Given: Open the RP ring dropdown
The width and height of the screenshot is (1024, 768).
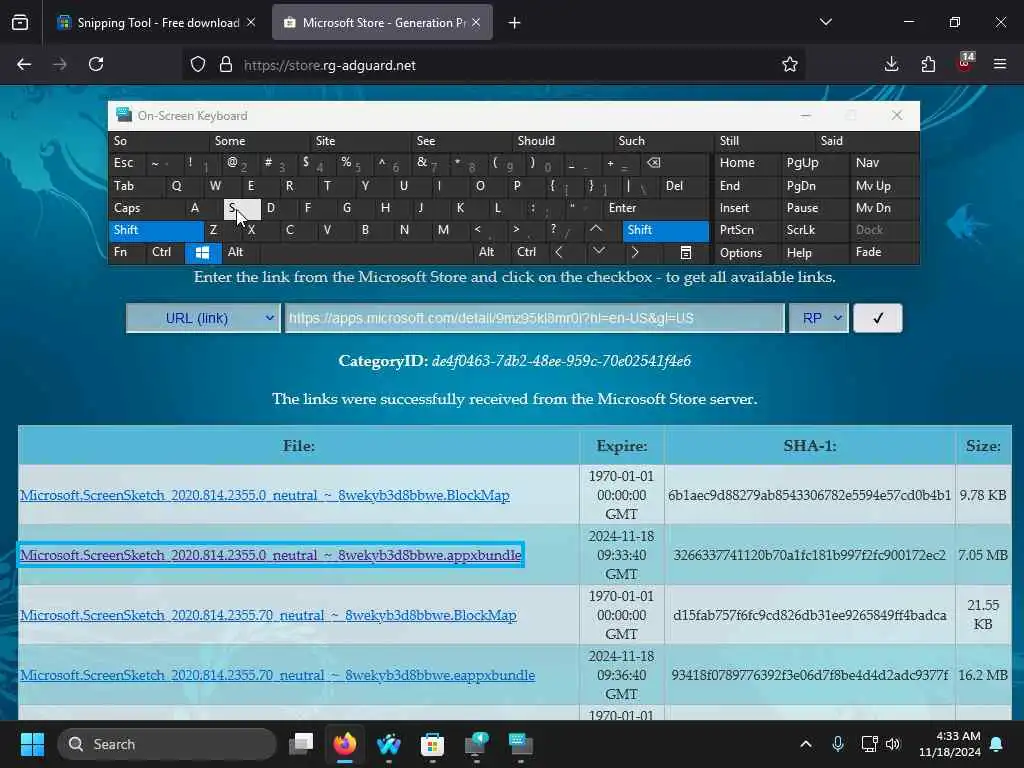Looking at the screenshot, I should click(x=819, y=318).
